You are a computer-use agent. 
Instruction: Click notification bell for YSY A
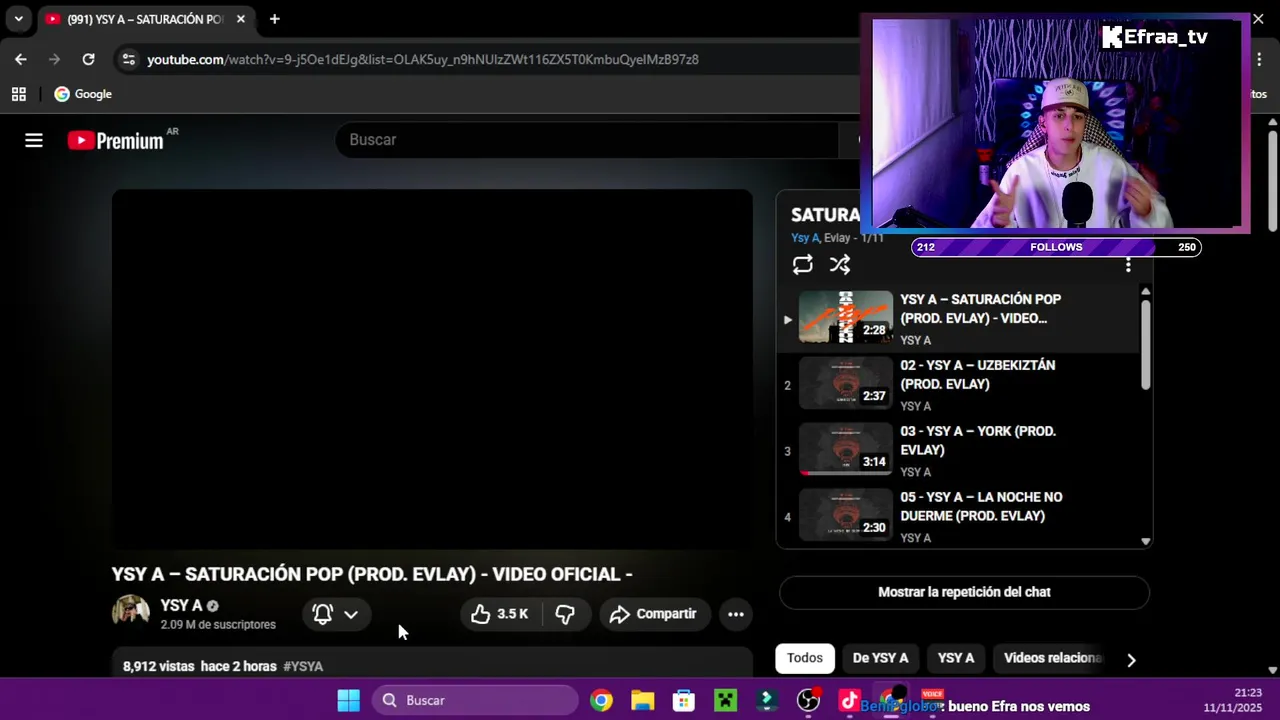pyautogui.click(x=322, y=614)
